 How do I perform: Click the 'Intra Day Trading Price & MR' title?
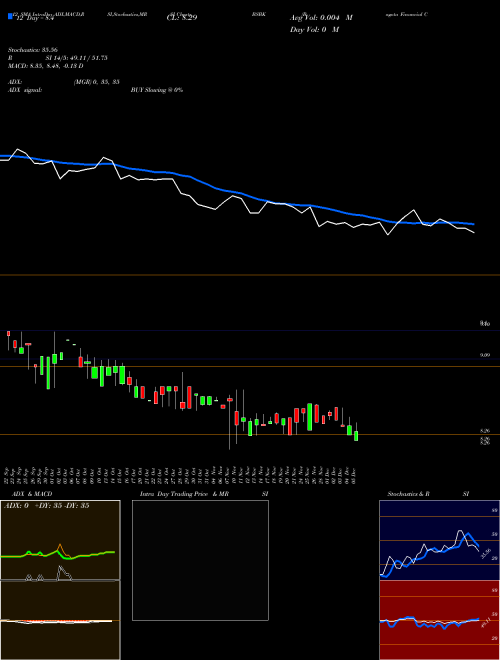click(184, 494)
